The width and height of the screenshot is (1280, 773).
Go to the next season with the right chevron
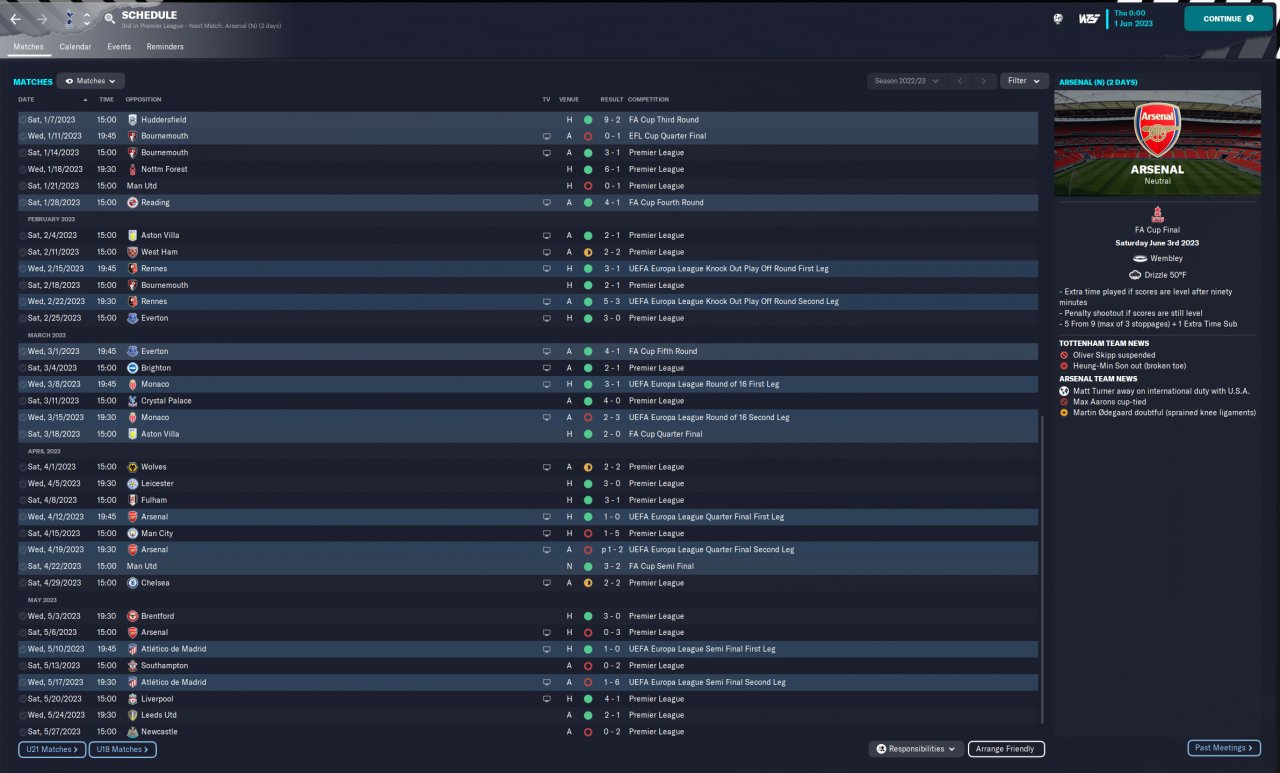coord(985,81)
